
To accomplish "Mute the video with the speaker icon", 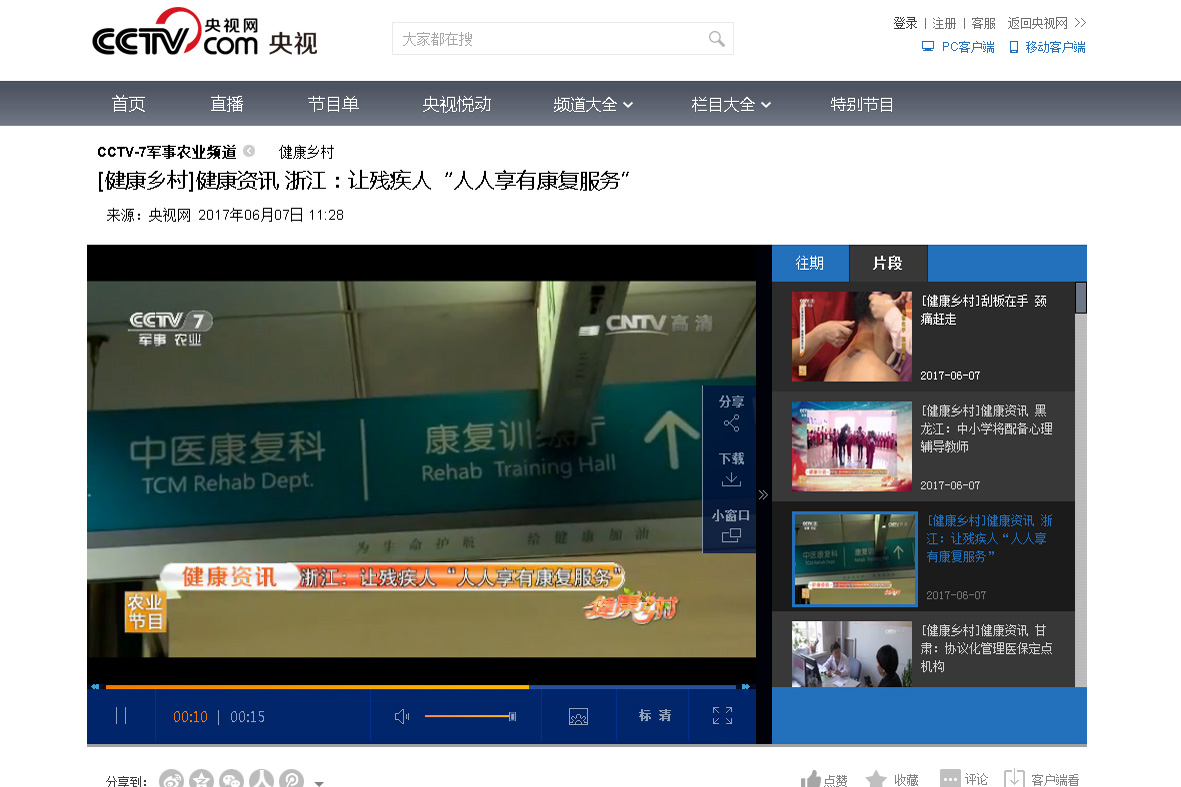I will pyautogui.click(x=401, y=716).
